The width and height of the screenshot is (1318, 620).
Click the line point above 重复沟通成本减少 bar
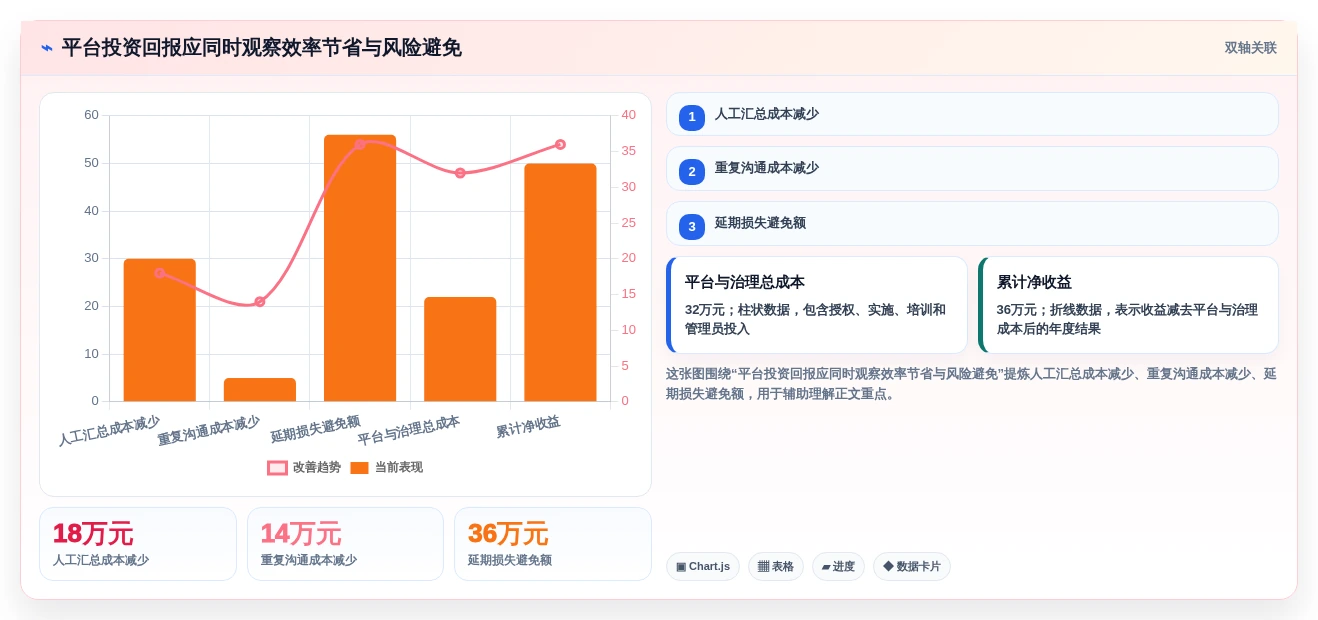260,302
